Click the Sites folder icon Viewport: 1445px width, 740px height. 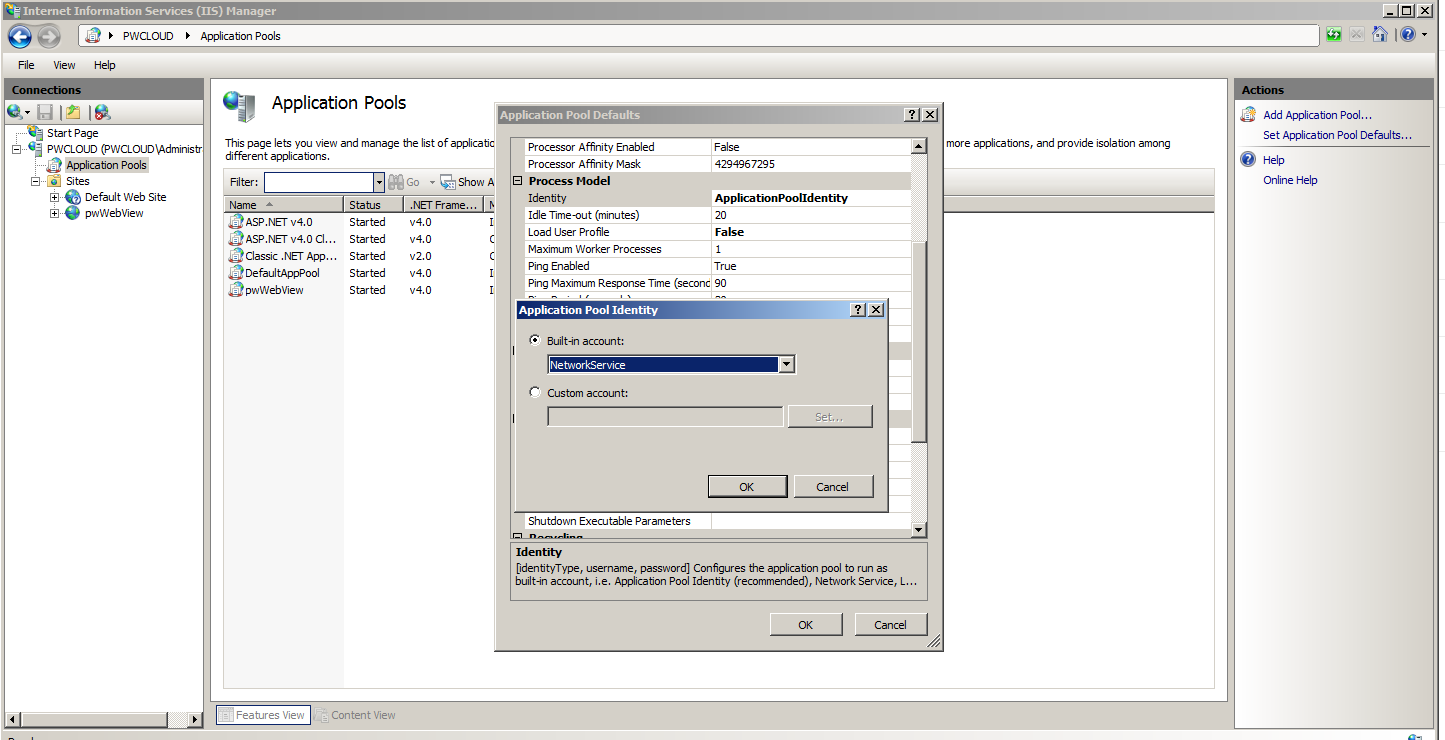54,181
